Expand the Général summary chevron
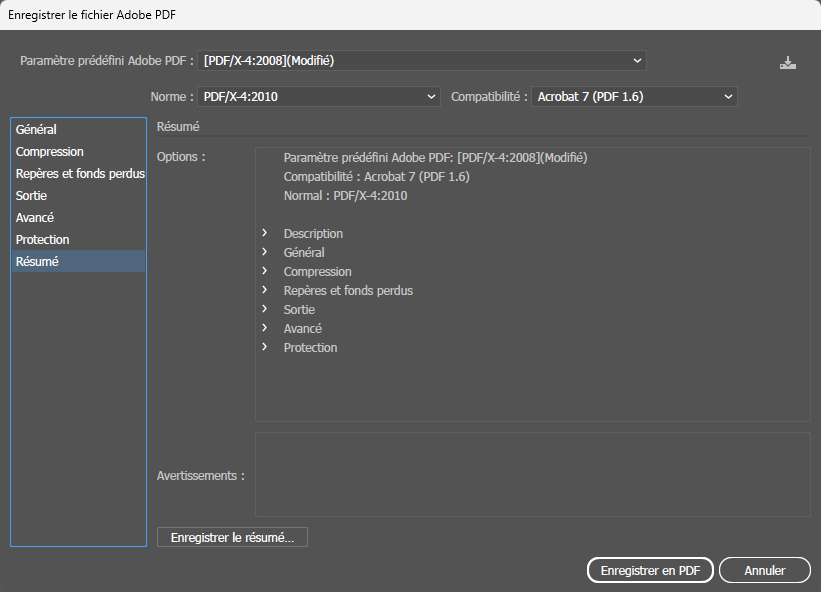The image size is (821, 592). point(265,253)
